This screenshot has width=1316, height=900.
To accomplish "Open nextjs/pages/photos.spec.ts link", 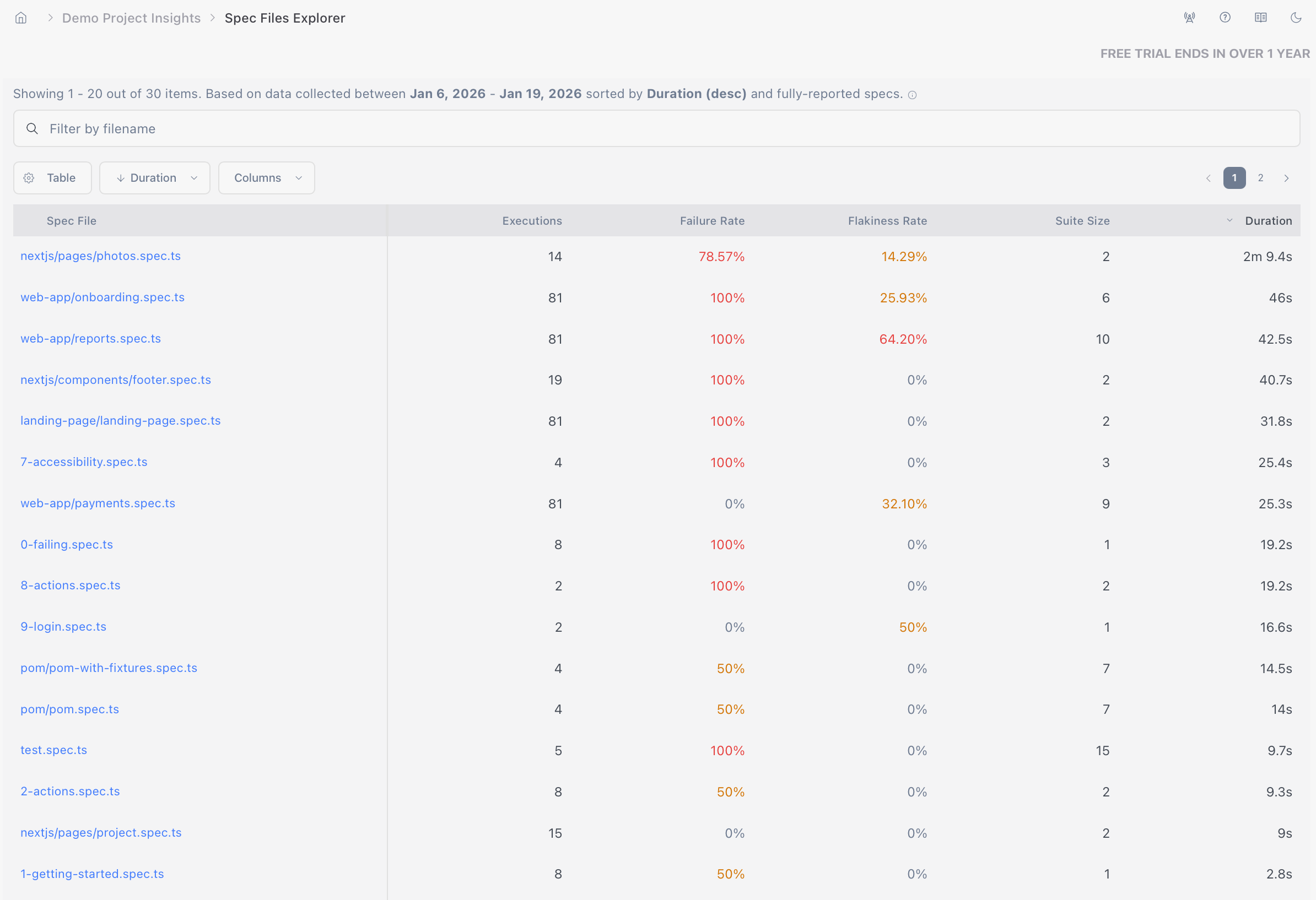I will pyautogui.click(x=101, y=256).
